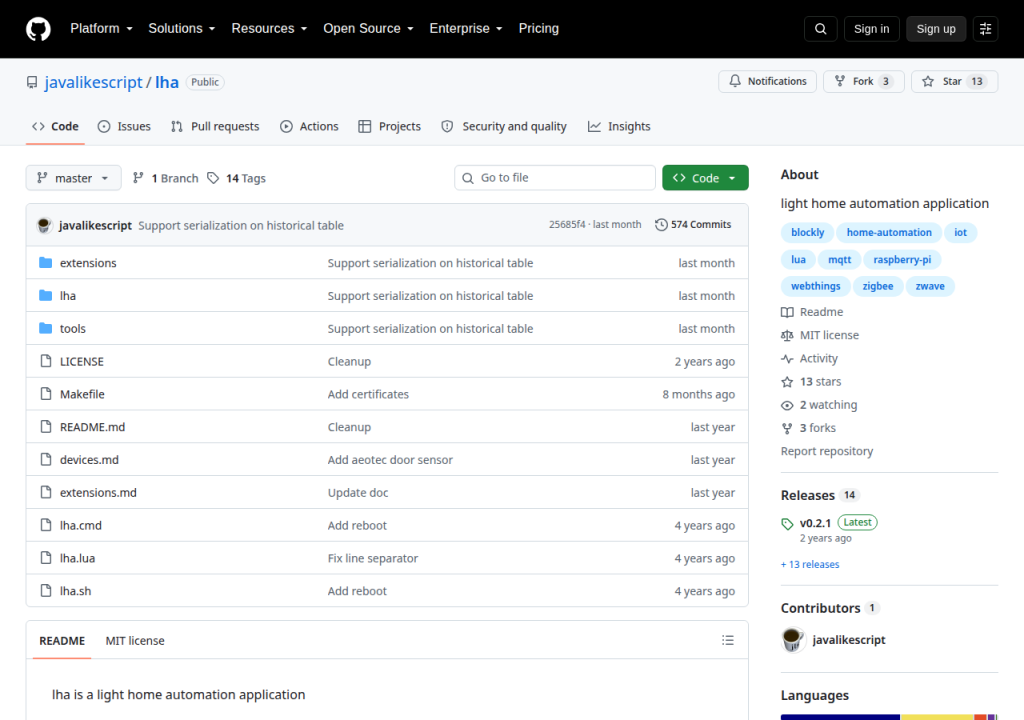Open the README outline list icon
The width and height of the screenshot is (1024, 720).
pyautogui.click(x=728, y=640)
